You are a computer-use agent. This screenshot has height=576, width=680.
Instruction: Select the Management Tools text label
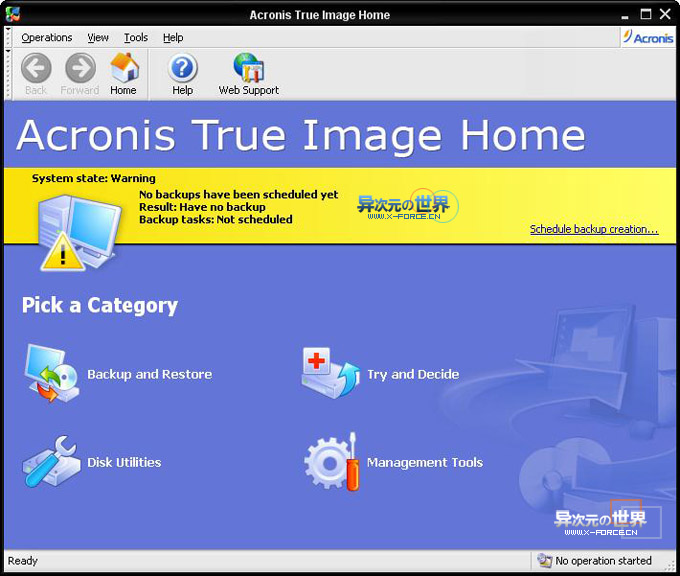pyautogui.click(x=424, y=462)
